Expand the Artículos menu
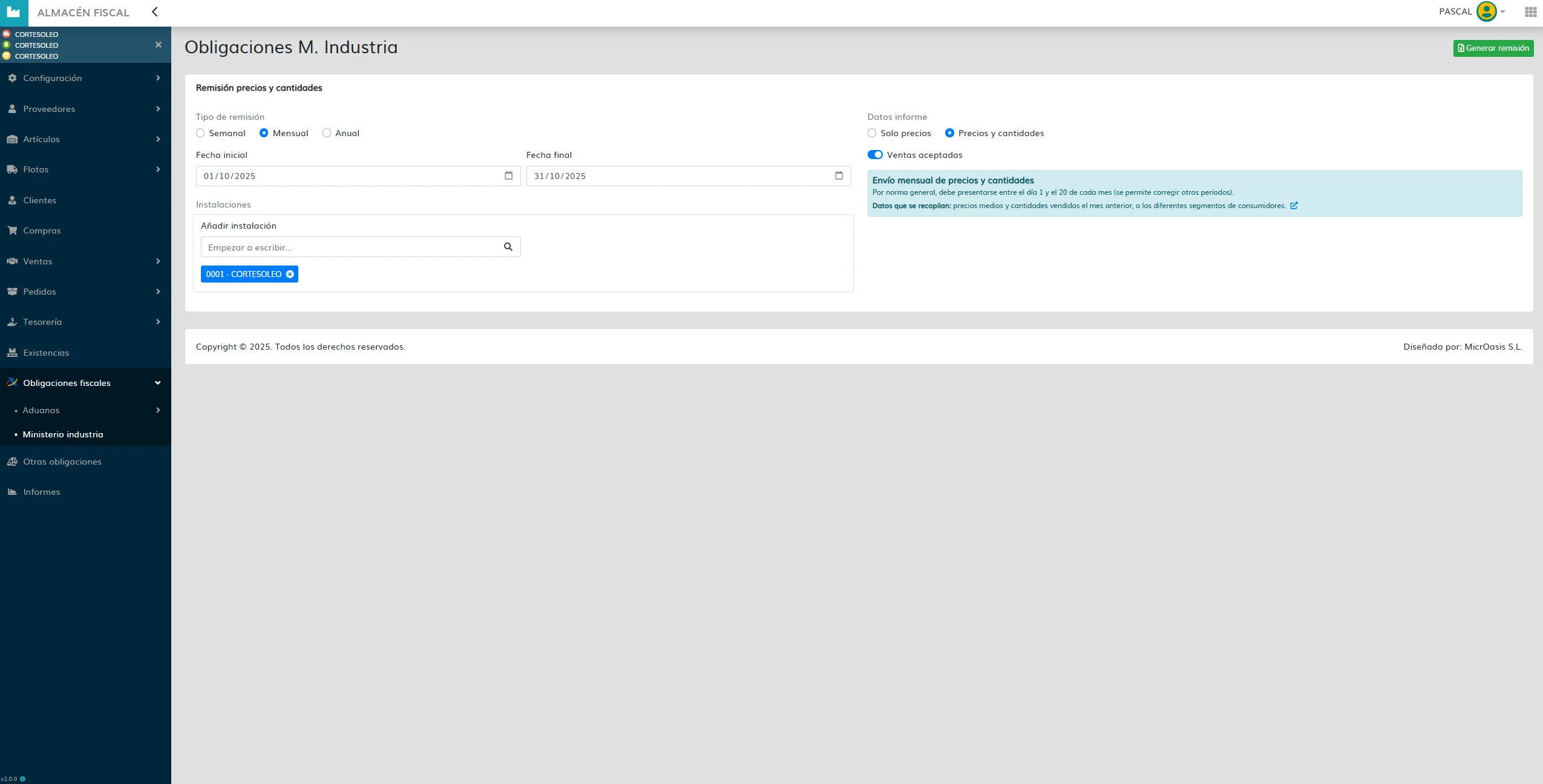The width and height of the screenshot is (1543, 784). pyautogui.click(x=85, y=139)
